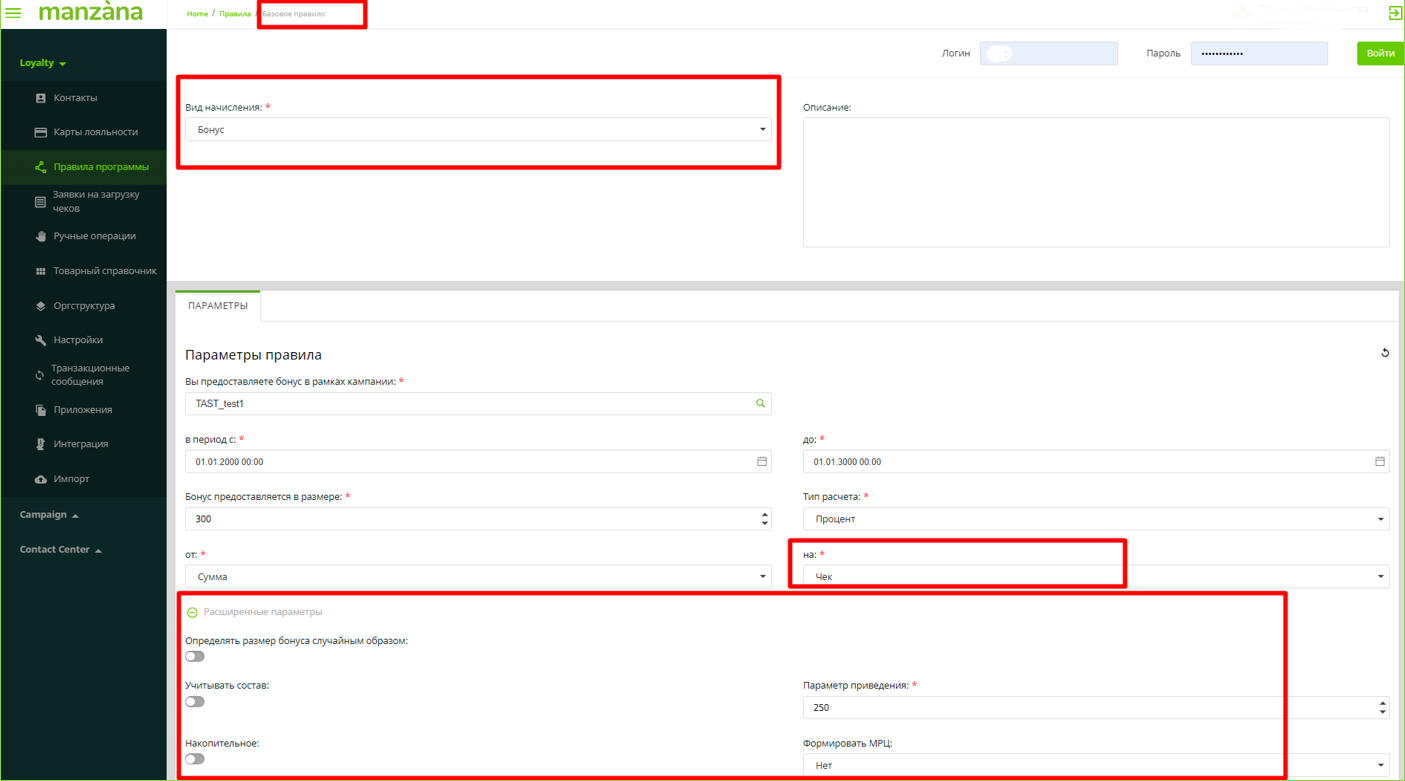Click the green Войти button
This screenshot has height=781, width=1405.
point(1379,53)
